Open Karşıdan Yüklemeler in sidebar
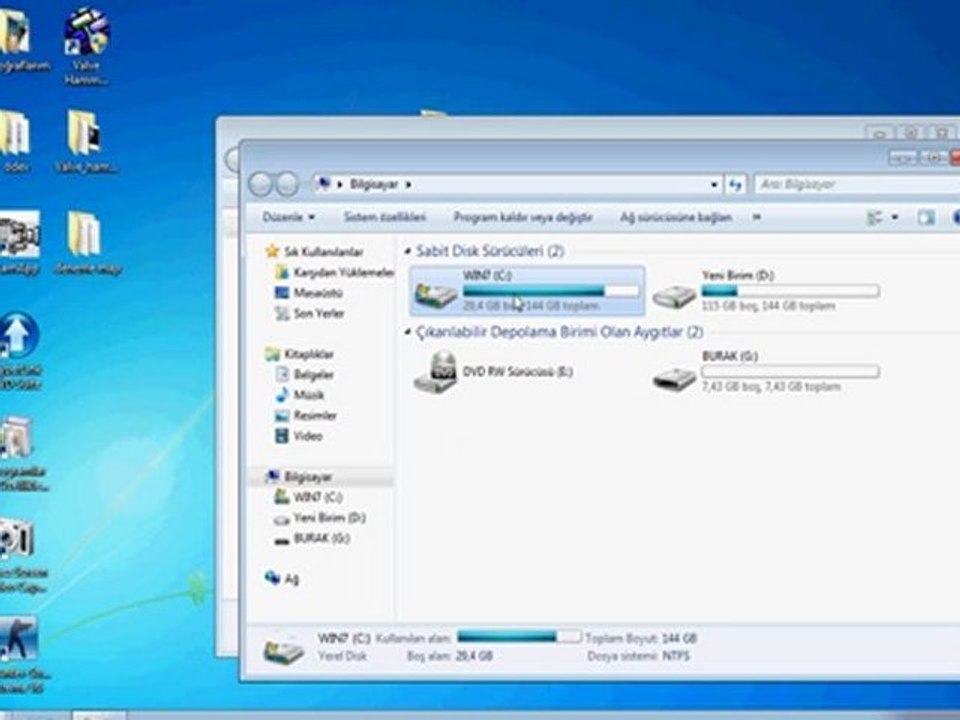Viewport: 960px width, 720px height. [335, 272]
